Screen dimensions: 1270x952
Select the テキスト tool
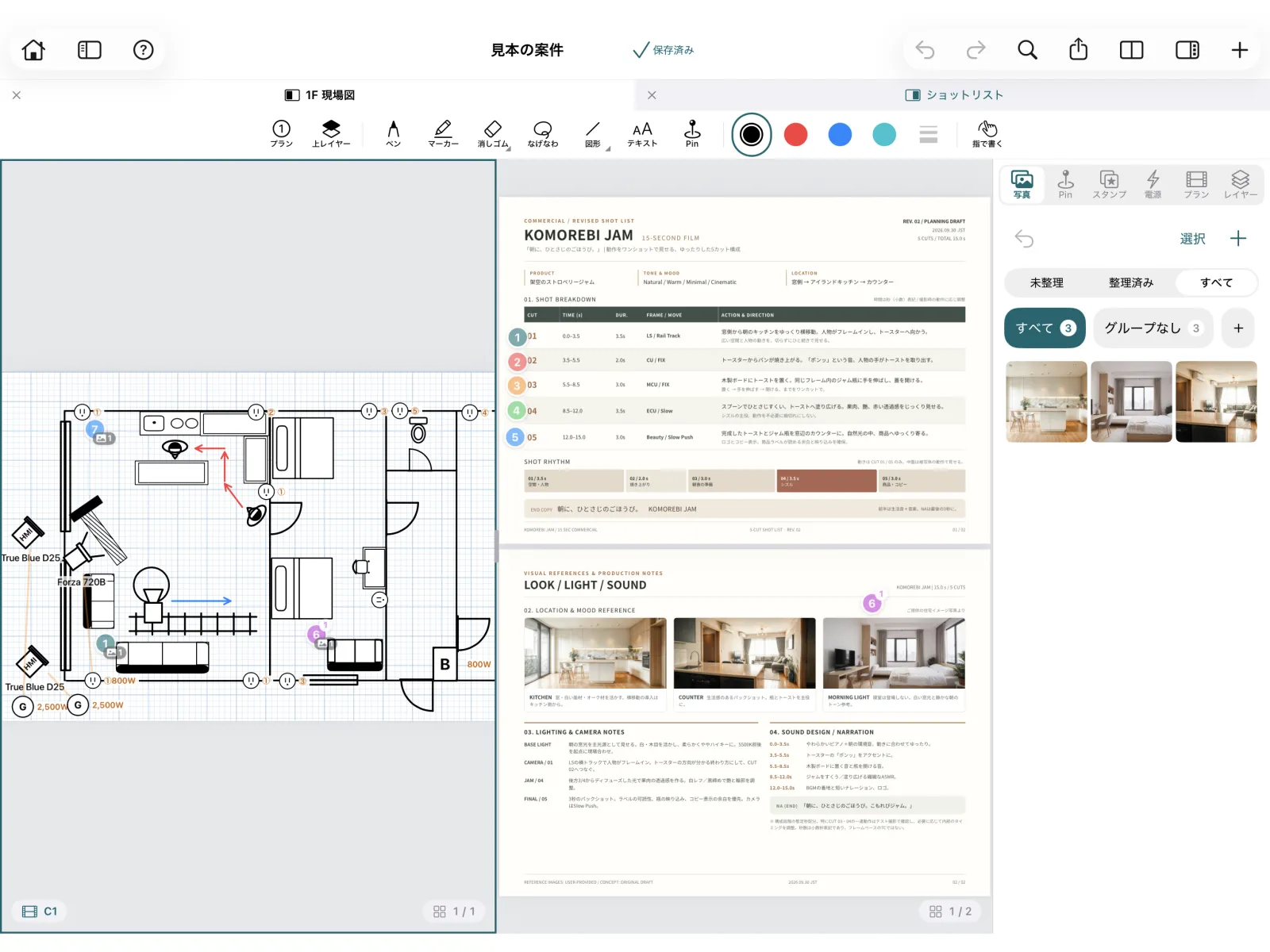(642, 133)
